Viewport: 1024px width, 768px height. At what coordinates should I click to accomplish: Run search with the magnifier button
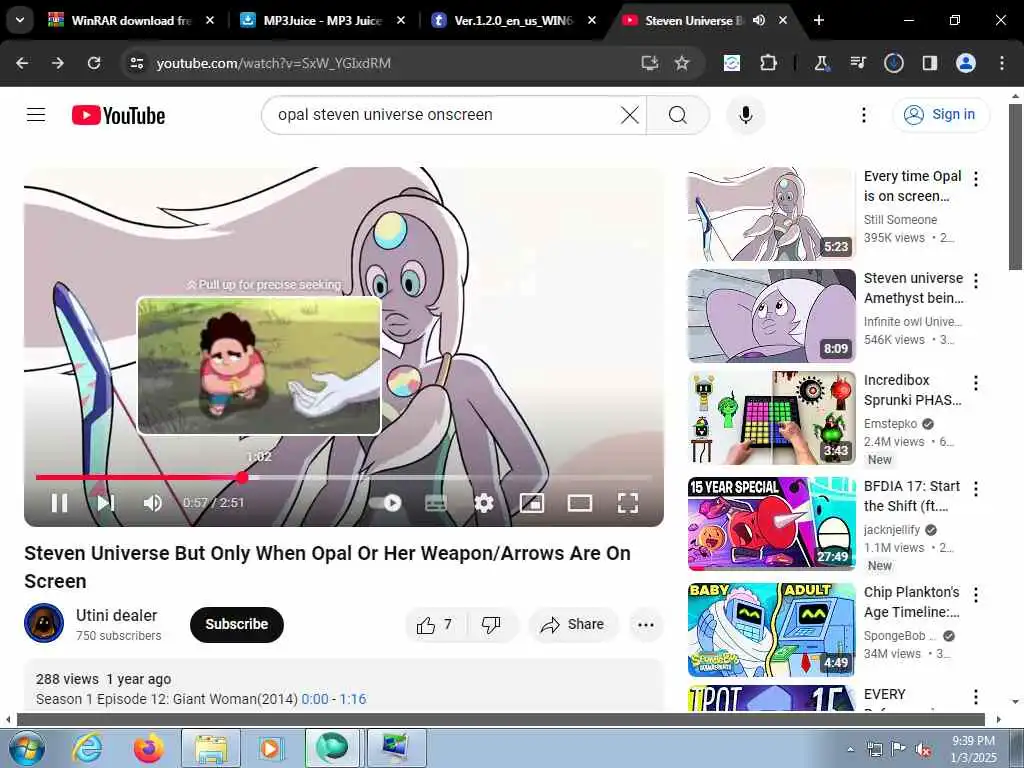[x=678, y=115]
